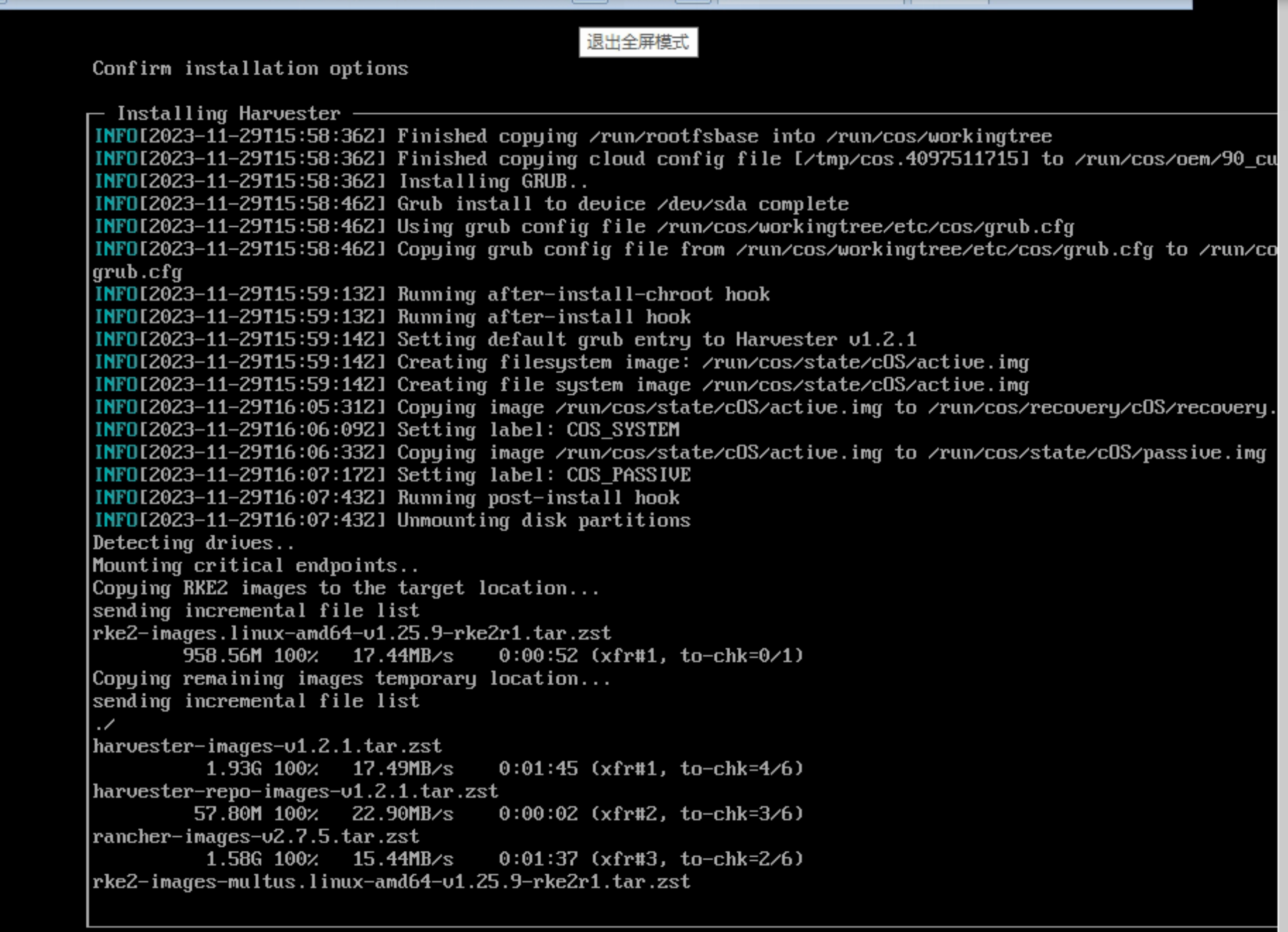Click the 'Unmounting disk partitions' line

coord(392,520)
